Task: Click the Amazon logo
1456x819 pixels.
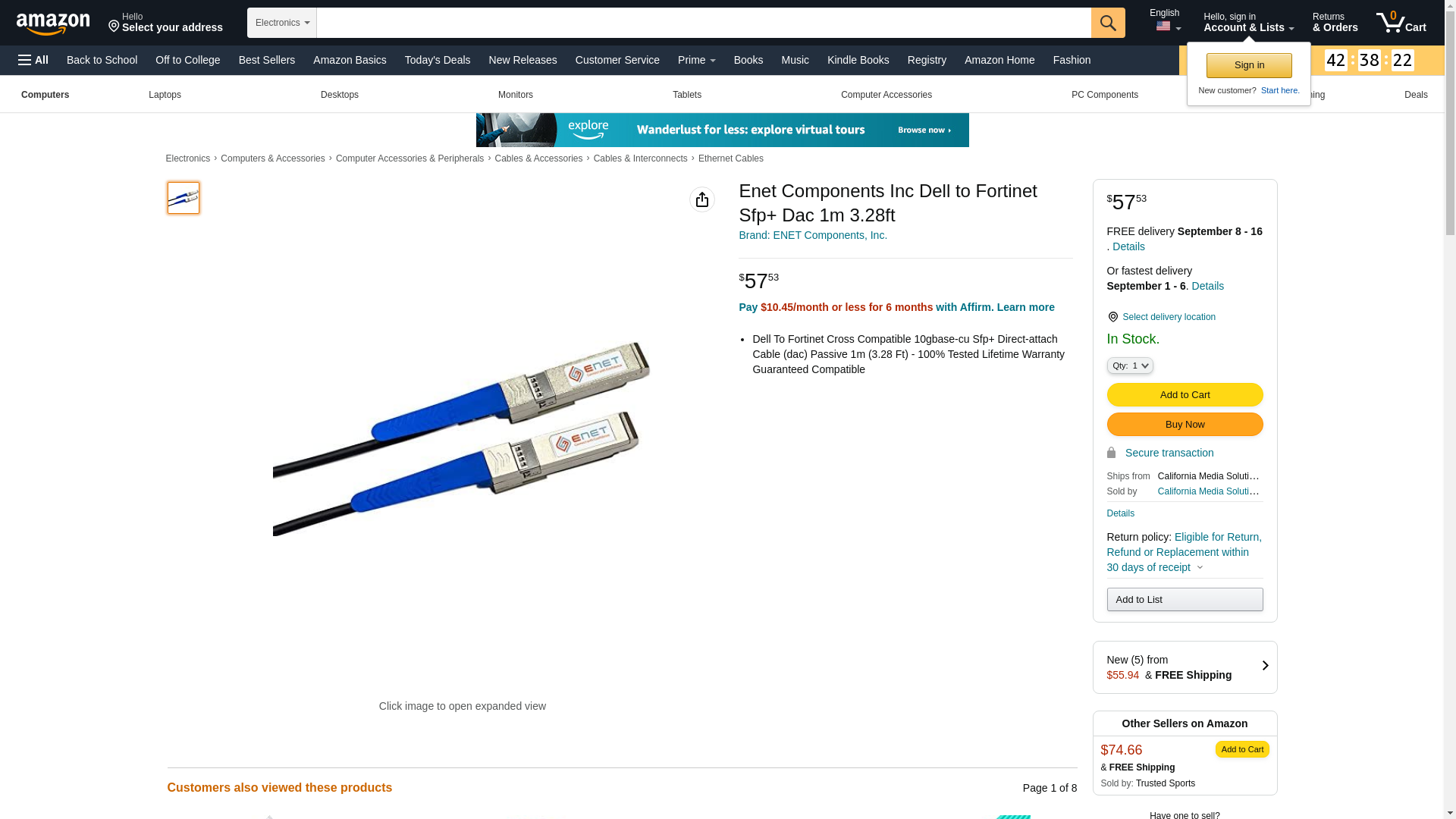Action: [53, 24]
